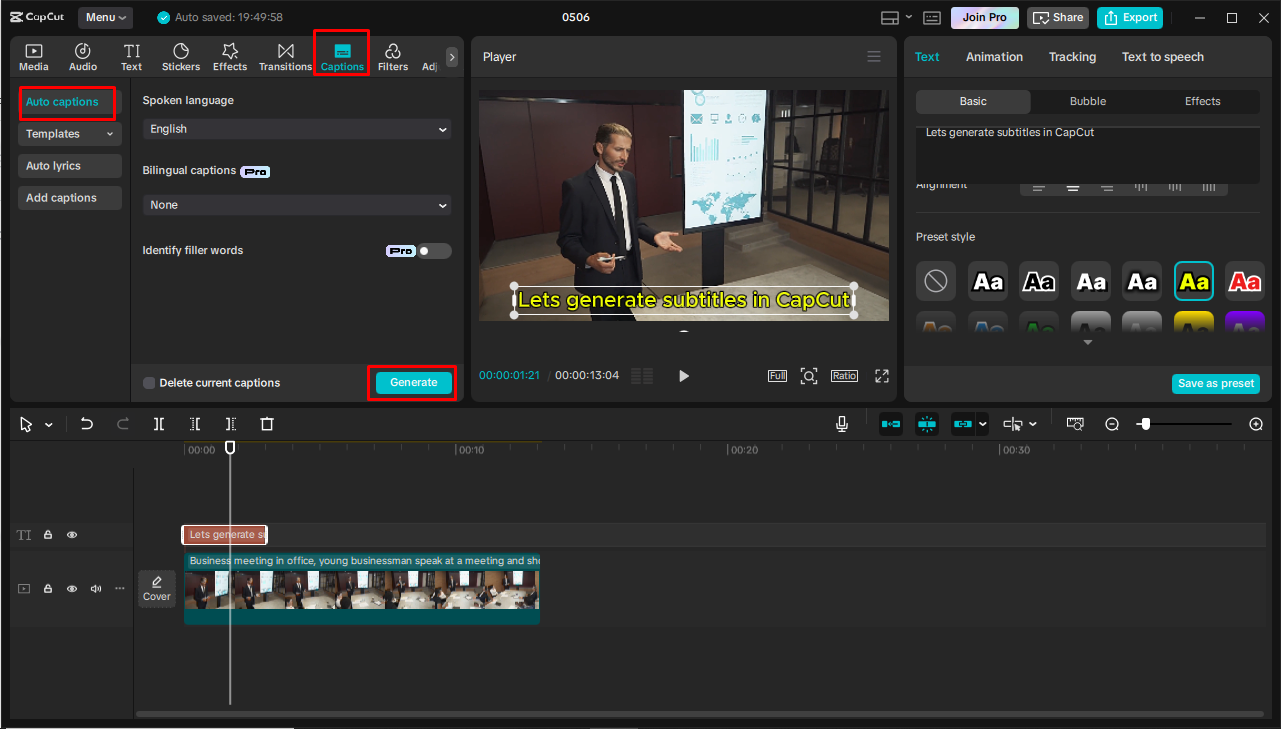Check Delete current captions
1281x729 pixels.
tap(149, 383)
